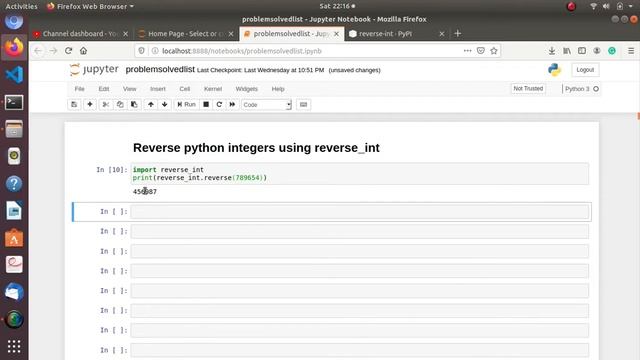The image size is (640, 360).
Task: Open Firefox downloads panel
Action: (552, 51)
